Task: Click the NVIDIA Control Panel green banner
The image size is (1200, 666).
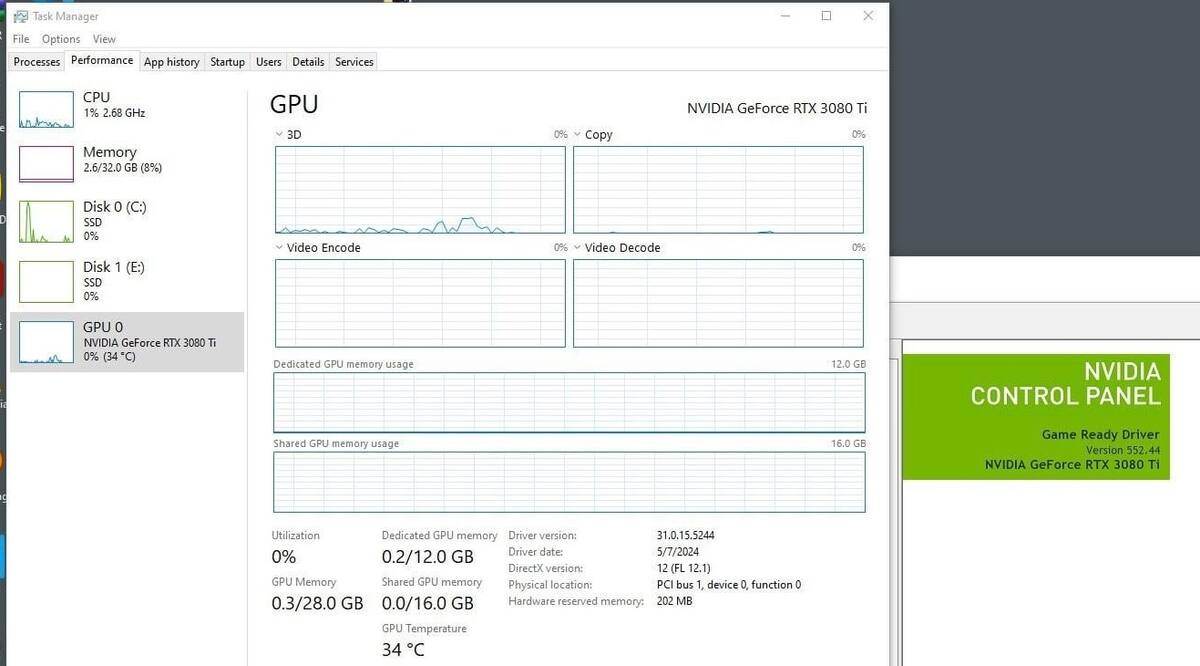Action: [1036, 417]
